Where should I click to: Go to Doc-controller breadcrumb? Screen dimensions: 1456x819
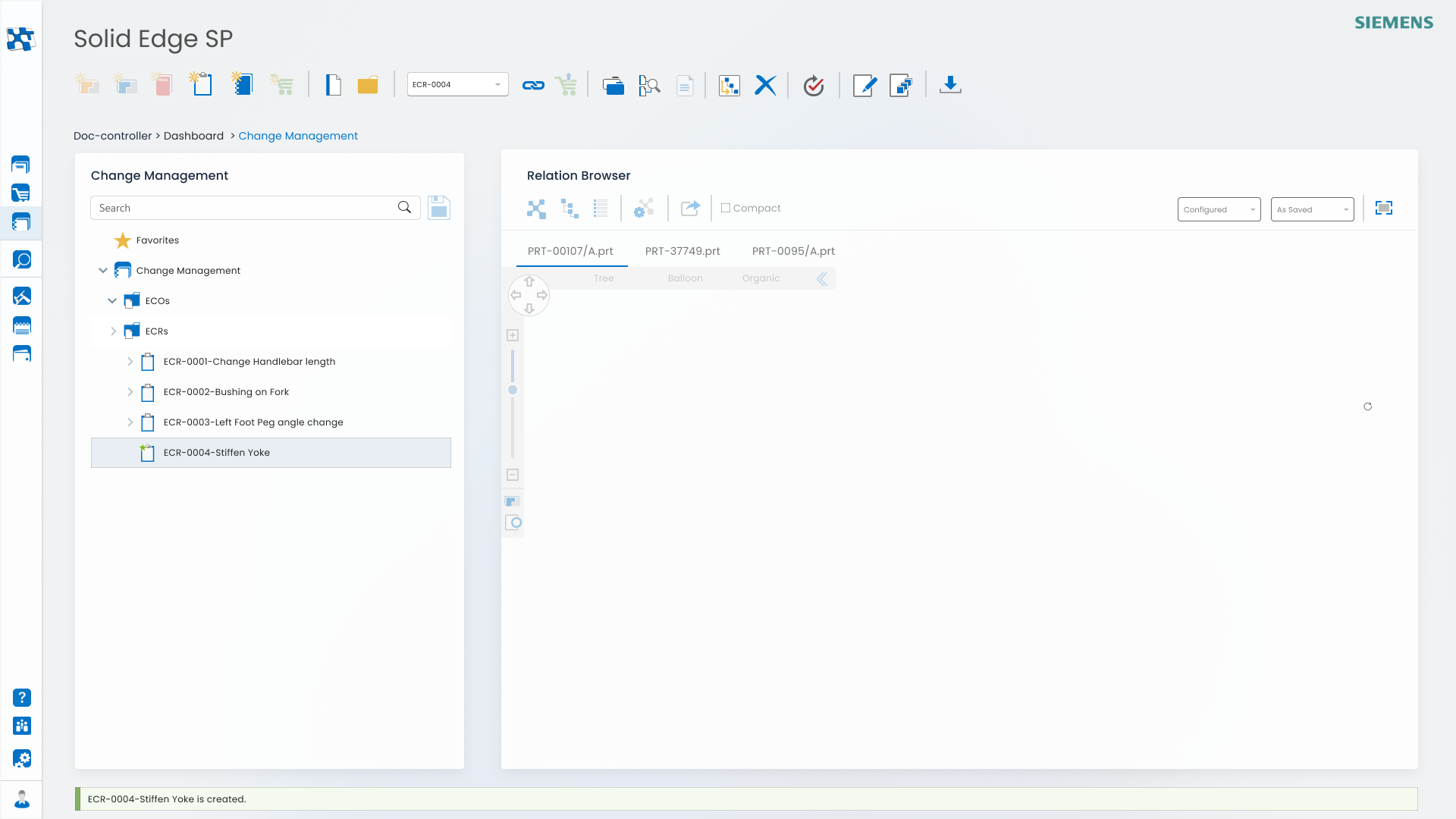pyautogui.click(x=112, y=136)
